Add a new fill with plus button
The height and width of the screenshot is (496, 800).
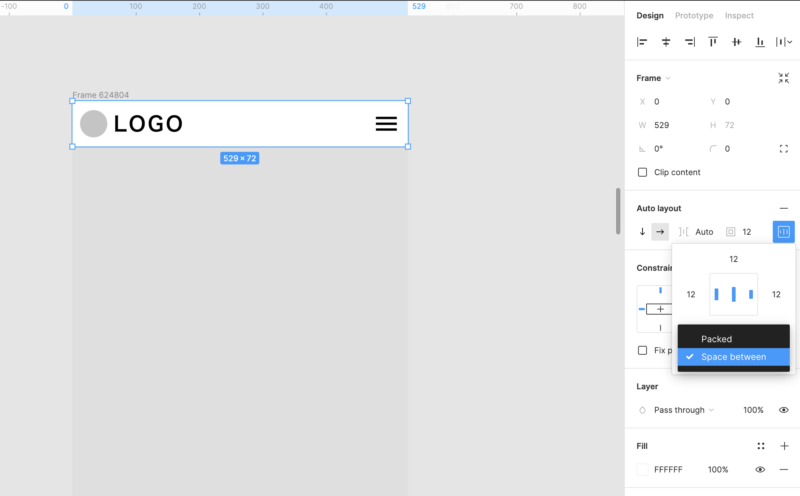[x=784, y=446]
